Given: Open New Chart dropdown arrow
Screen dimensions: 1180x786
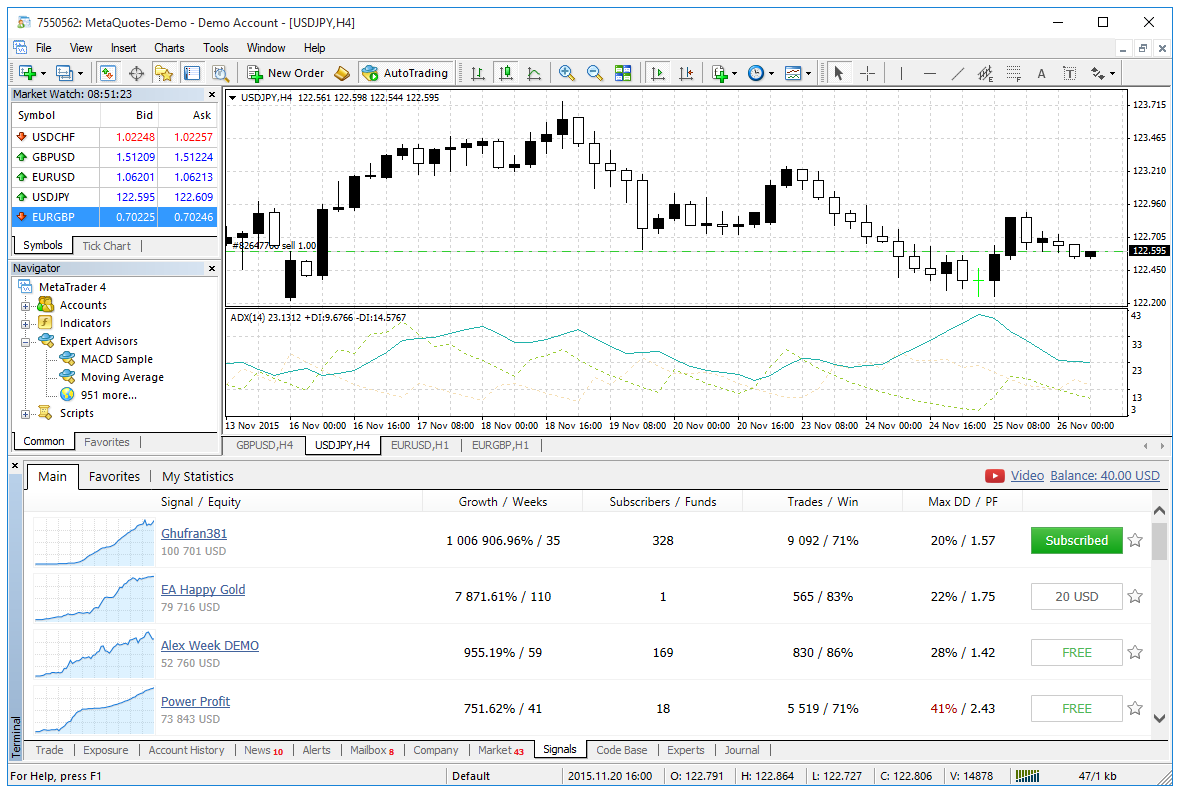Looking at the screenshot, I should pos(44,74).
